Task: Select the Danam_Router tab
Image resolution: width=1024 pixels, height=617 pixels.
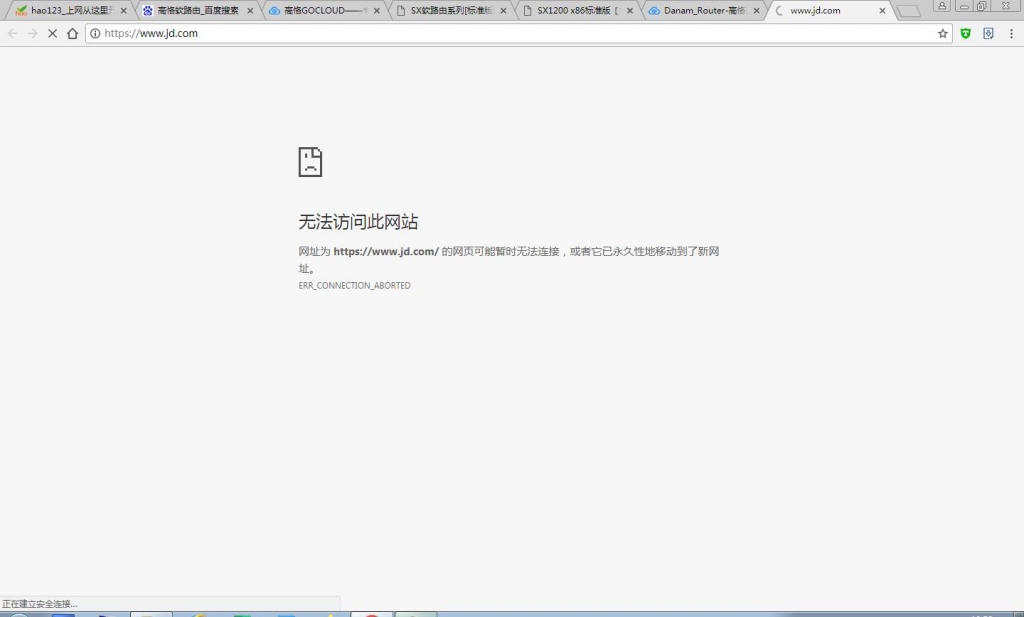Action: coord(705,10)
